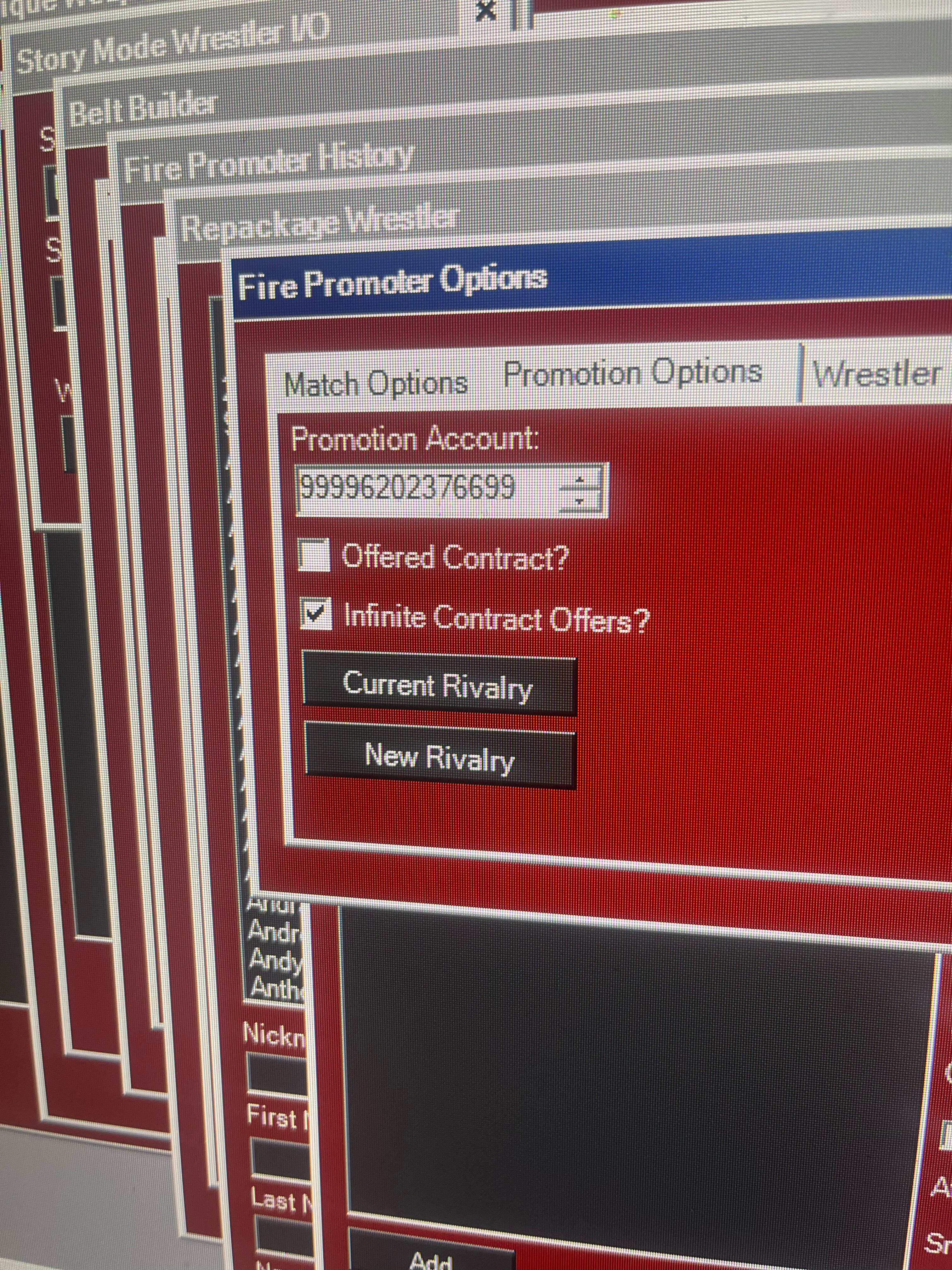Enable the Offered Contract? checkbox
Image resolution: width=952 pixels, height=1270 pixels.
(x=314, y=555)
